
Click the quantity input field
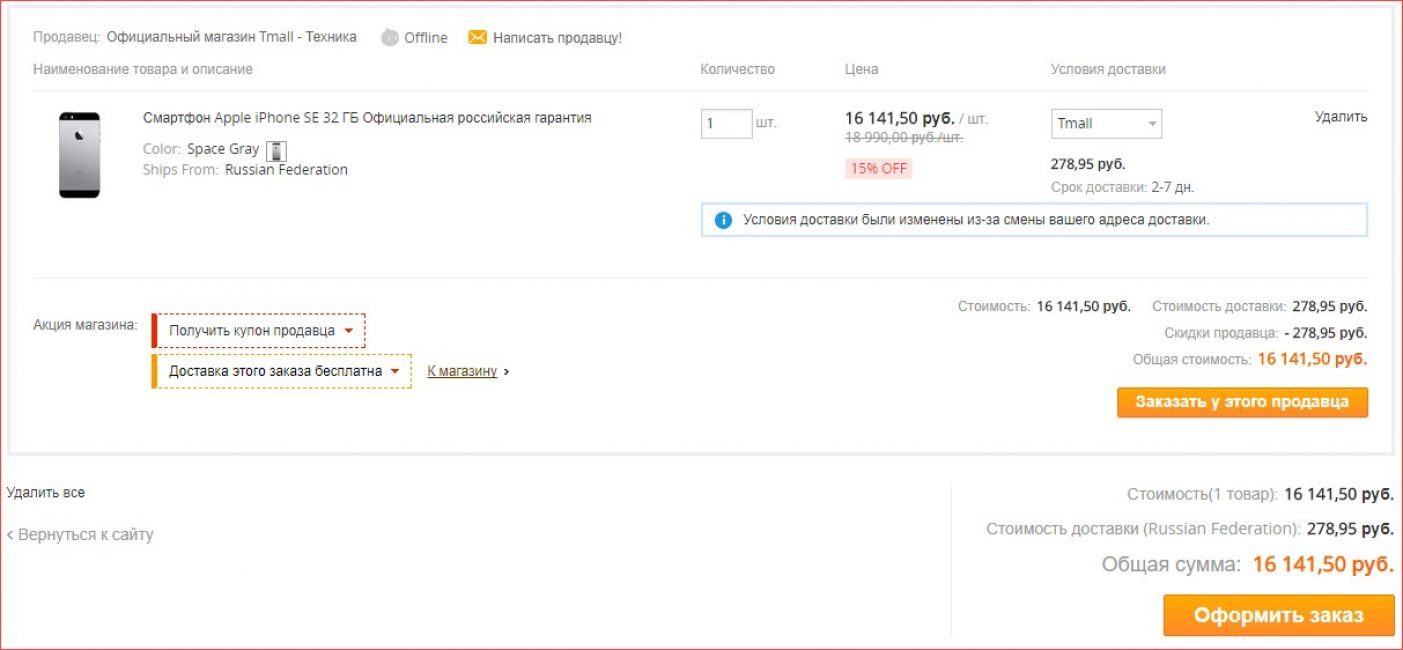pyautogui.click(x=726, y=123)
